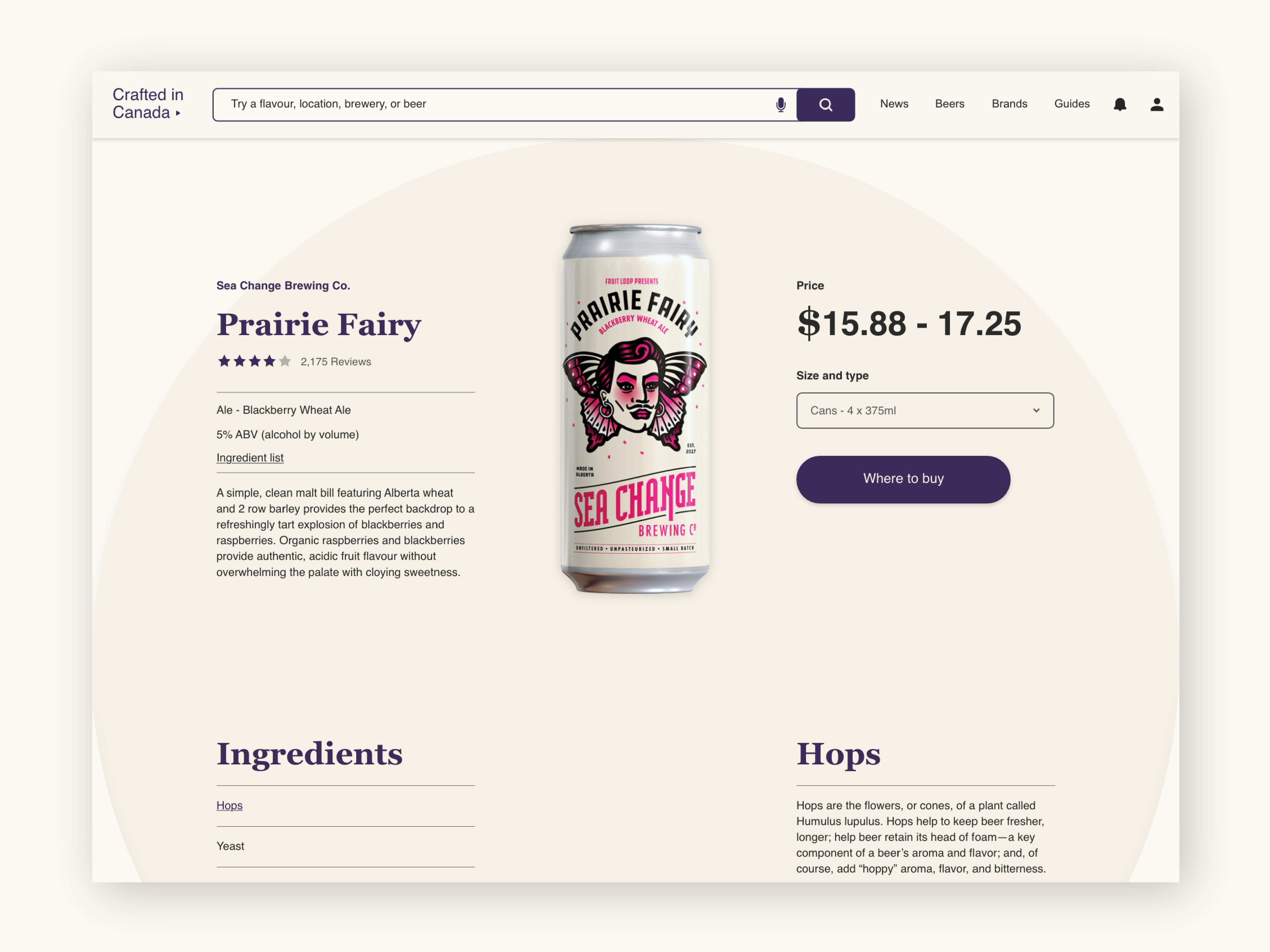Click the chevron in Size and type selector
1270x952 pixels.
[1036, 410]
